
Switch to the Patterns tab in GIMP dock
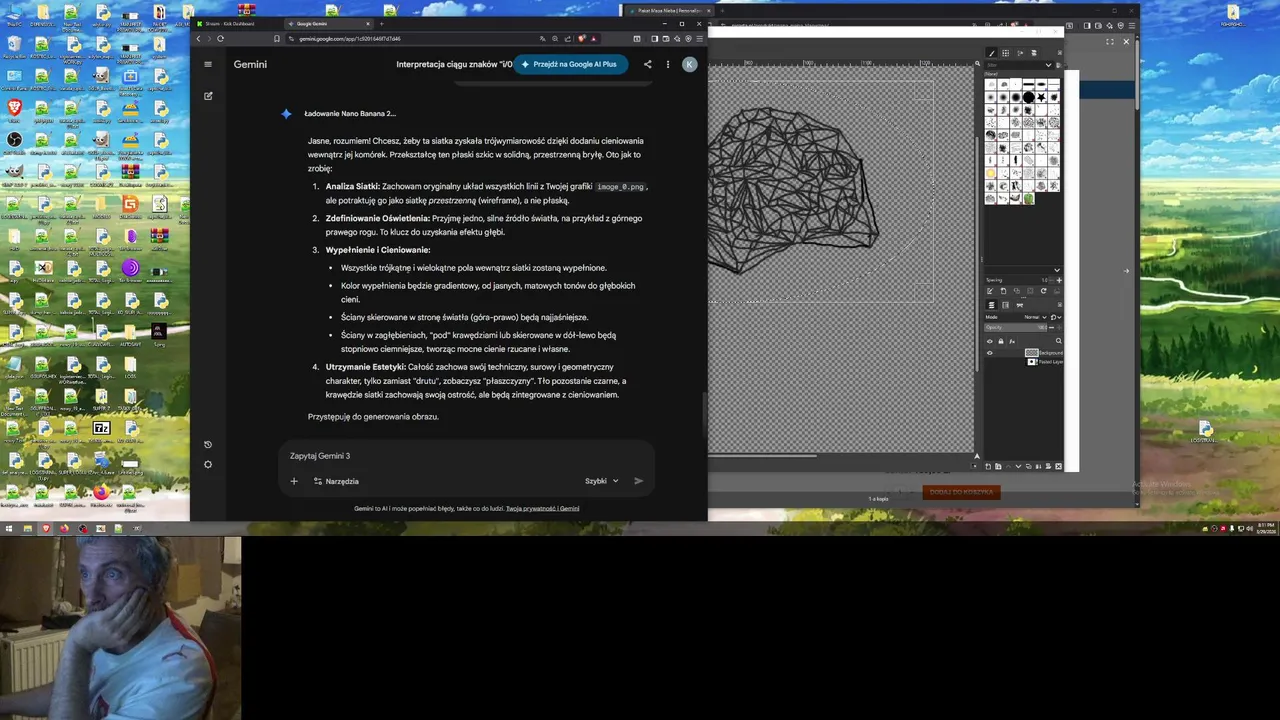pos(1005,53)
